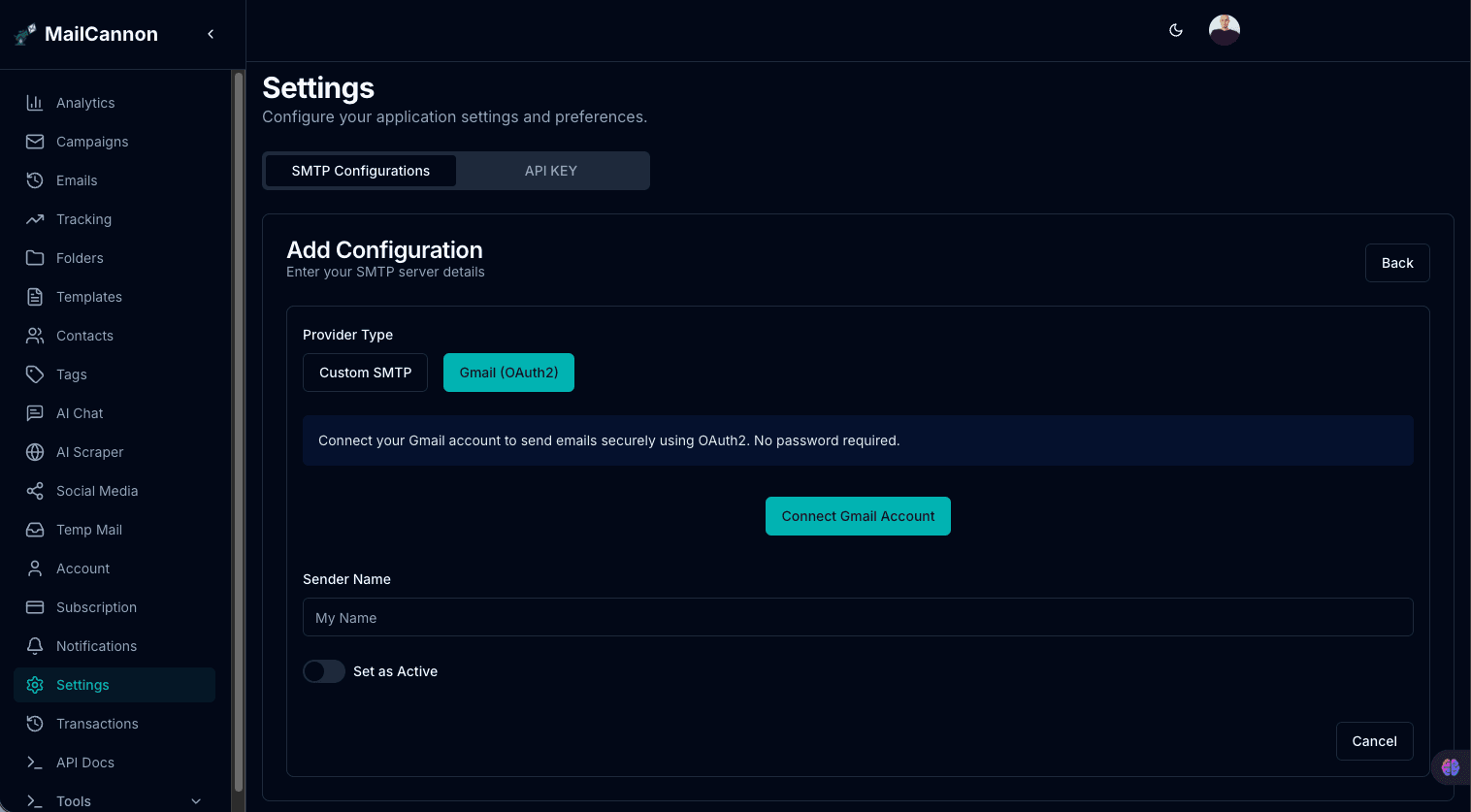Open the Templates document icon
Image resolution: width=1471 pixels, height=812 pixels.
[35, 297]
